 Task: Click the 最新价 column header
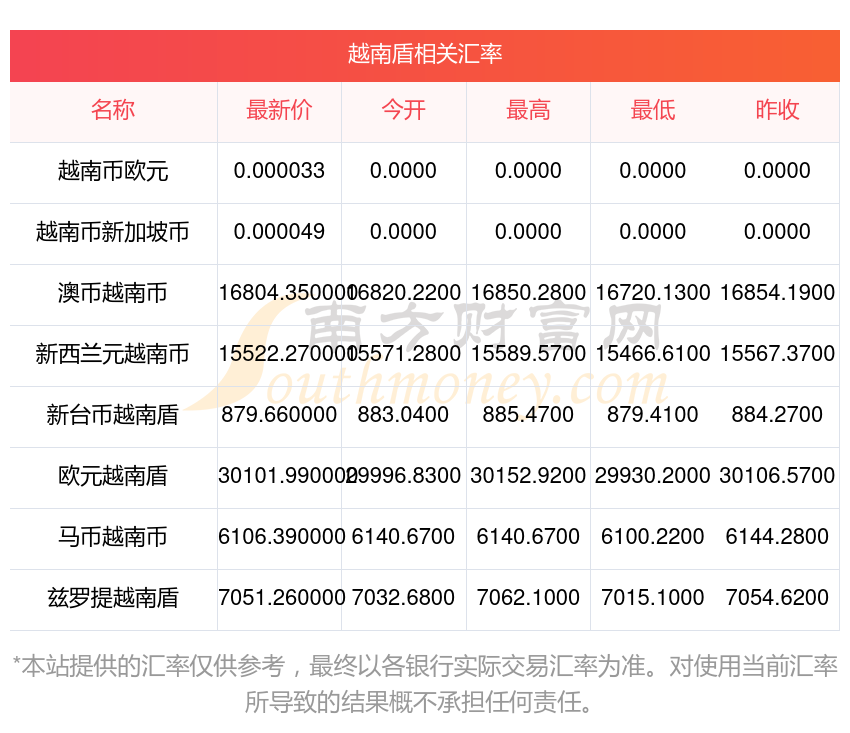[x=279, y=110]
